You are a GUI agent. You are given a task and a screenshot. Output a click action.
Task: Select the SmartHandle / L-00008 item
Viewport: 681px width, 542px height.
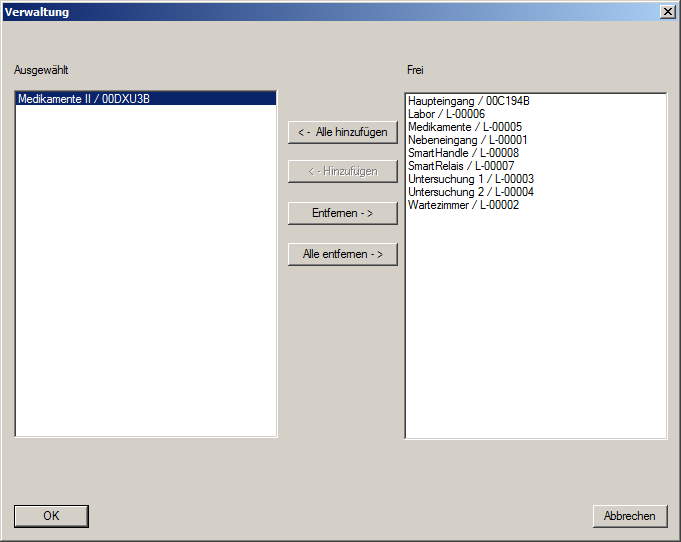[463, 153]
